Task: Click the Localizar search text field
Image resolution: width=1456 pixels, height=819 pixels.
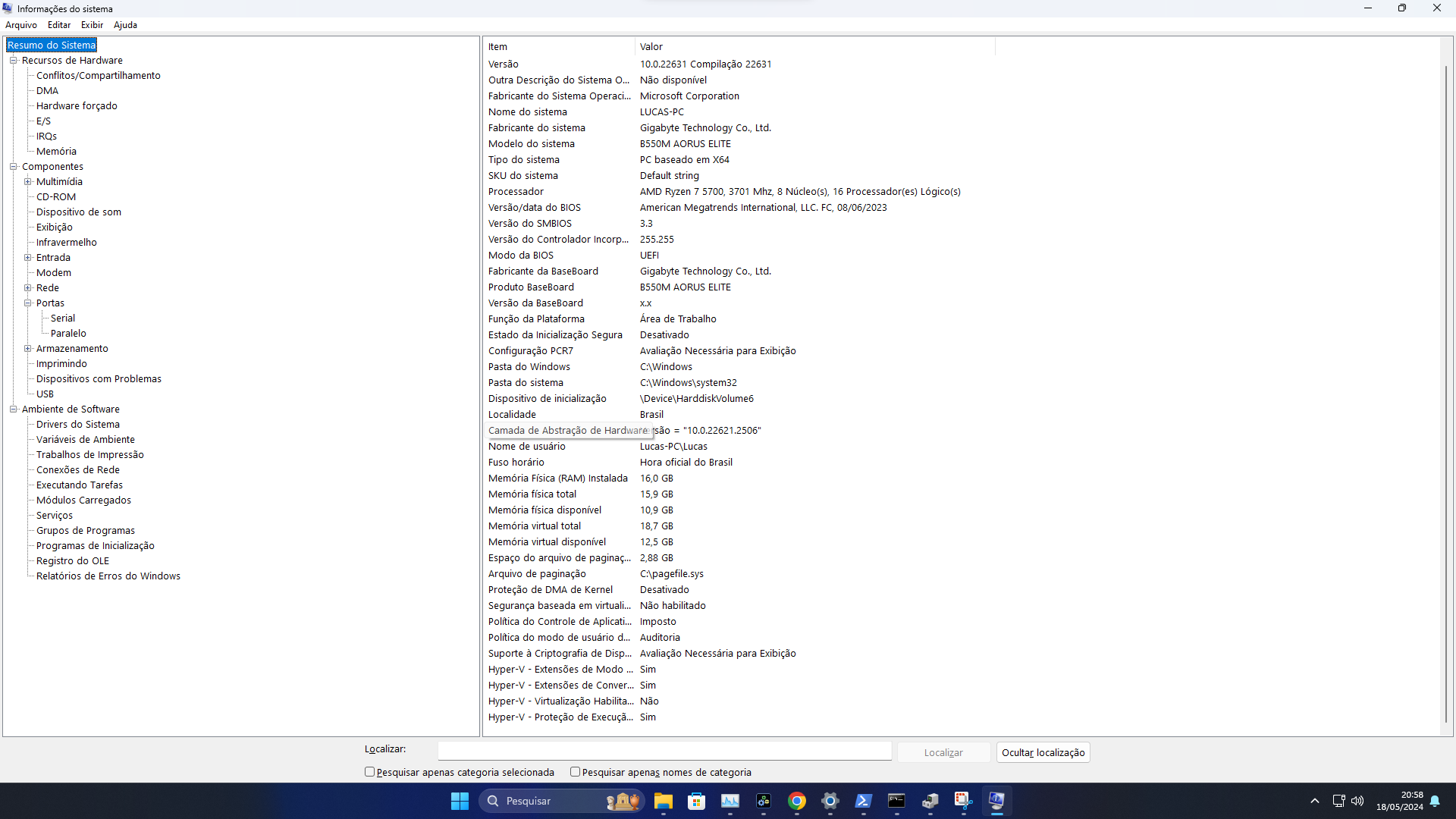Action: pyautogui.click(x=665, y=751)
